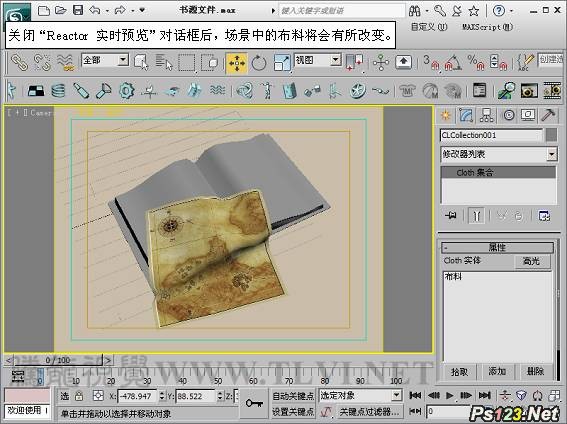Switch to the Modify panel tab
This screenshot has width=567, height=424.
pyautogui.click(x=466, y=115)
